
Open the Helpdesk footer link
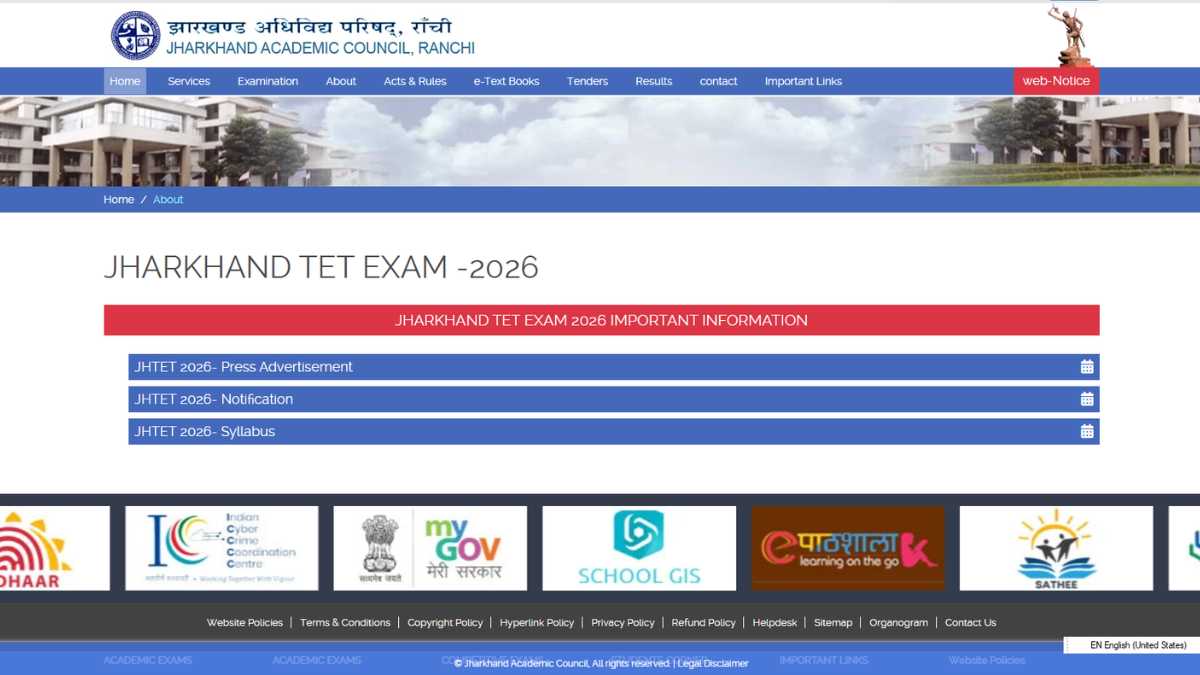[x=775, y=623]
